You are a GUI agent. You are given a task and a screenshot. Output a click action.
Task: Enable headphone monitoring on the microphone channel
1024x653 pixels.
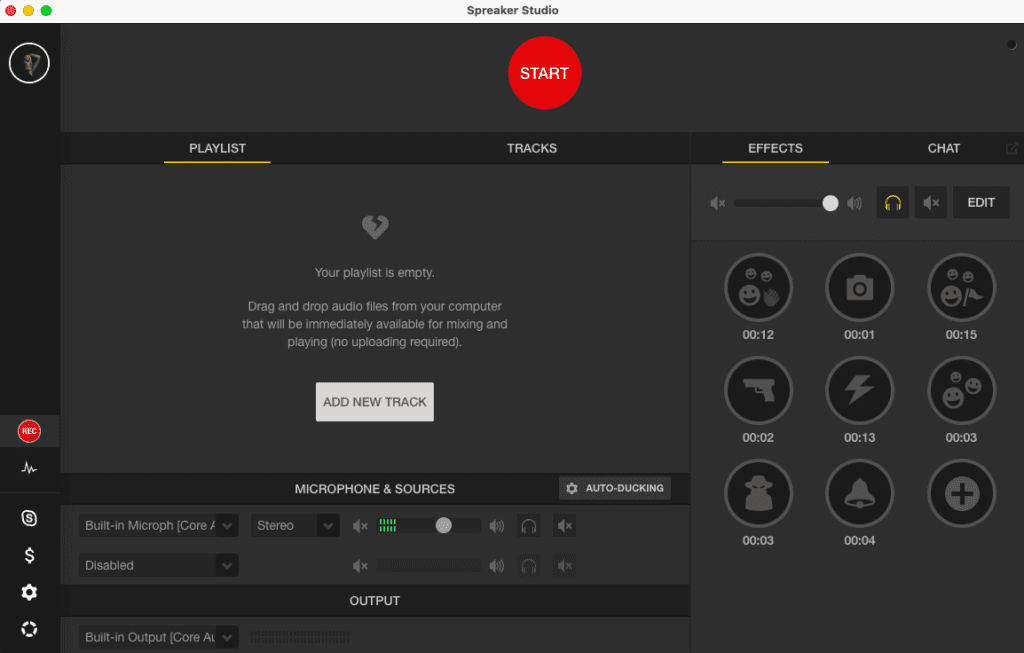coord(528,525)
